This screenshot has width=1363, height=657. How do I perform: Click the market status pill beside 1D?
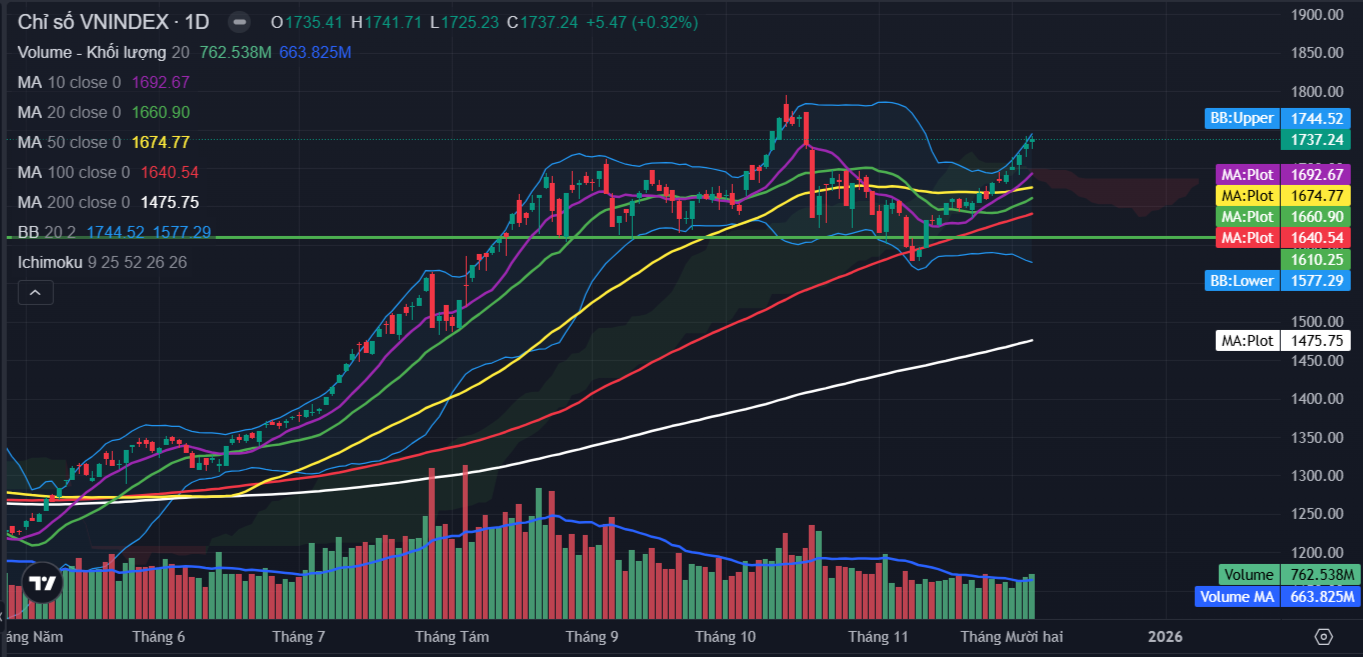pos(239,22)
